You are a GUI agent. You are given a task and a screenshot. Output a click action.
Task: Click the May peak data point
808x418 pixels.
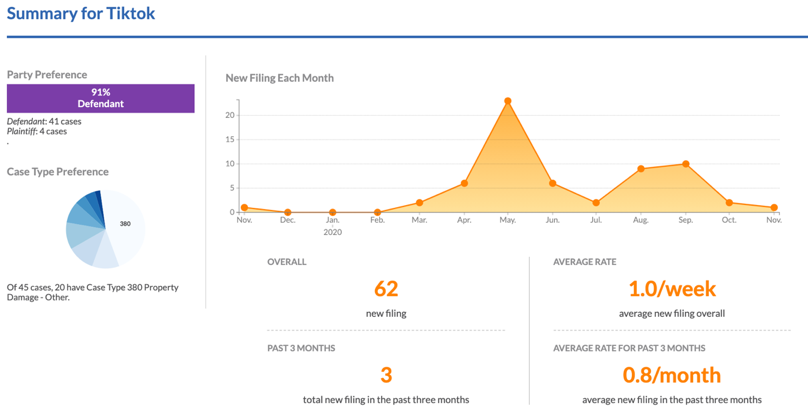click(x=508, y=101)
